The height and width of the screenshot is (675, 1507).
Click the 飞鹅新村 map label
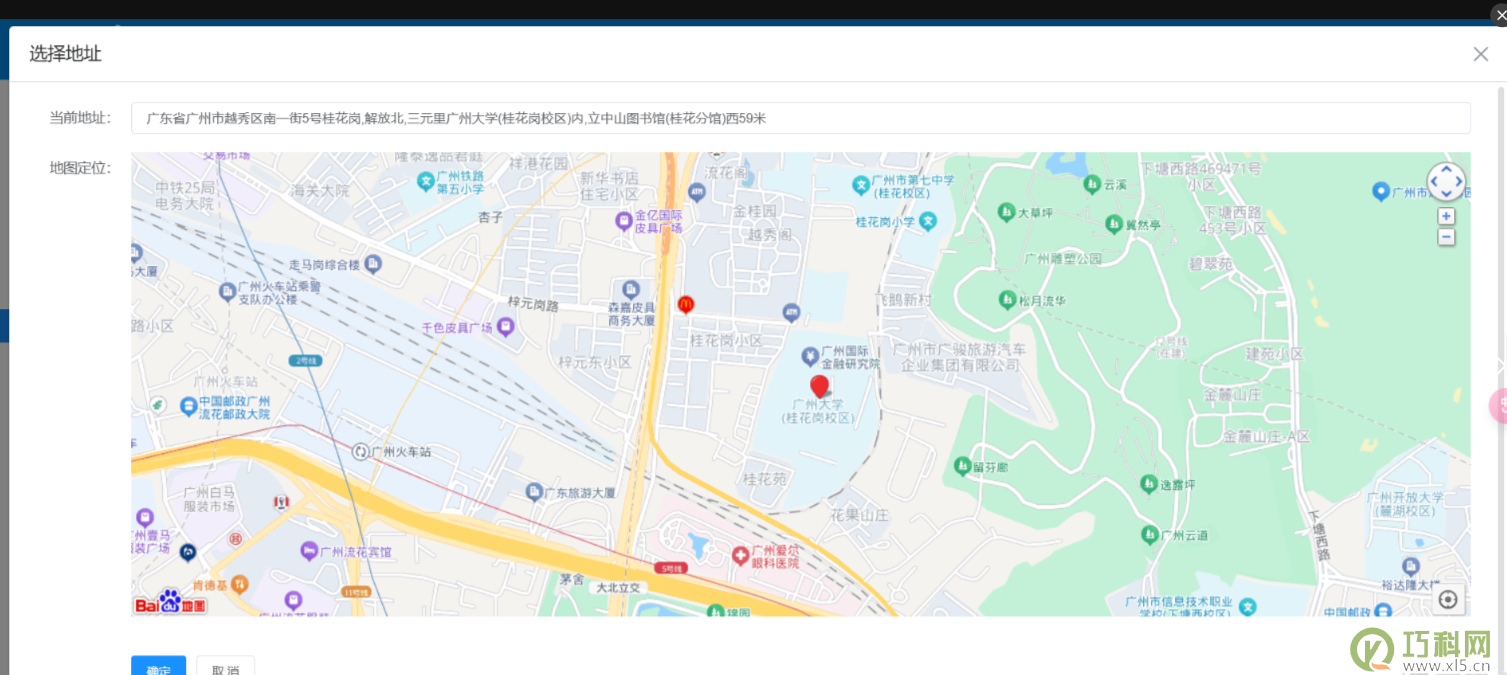pos(904,300)
